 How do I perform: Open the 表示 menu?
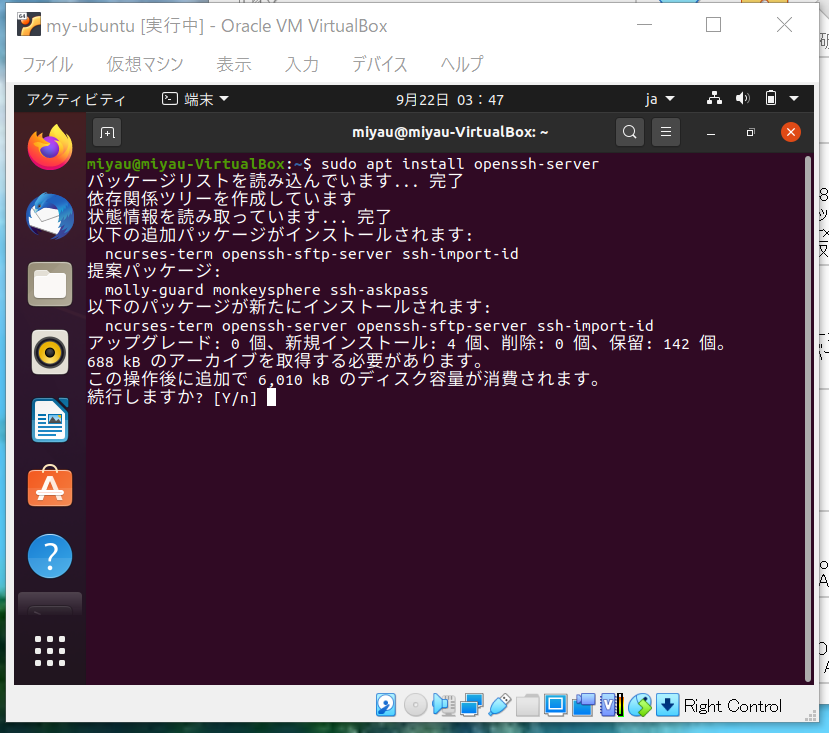pos(234,64)
